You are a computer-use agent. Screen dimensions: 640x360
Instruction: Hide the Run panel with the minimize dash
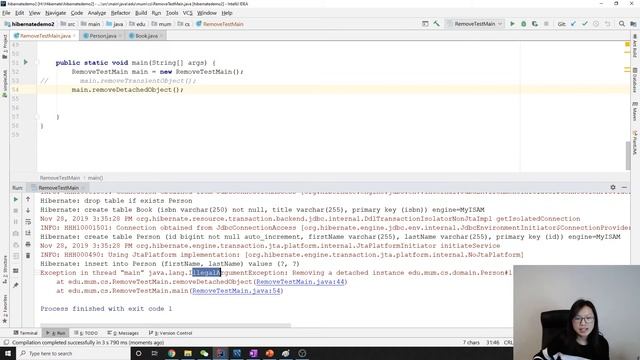624,187
